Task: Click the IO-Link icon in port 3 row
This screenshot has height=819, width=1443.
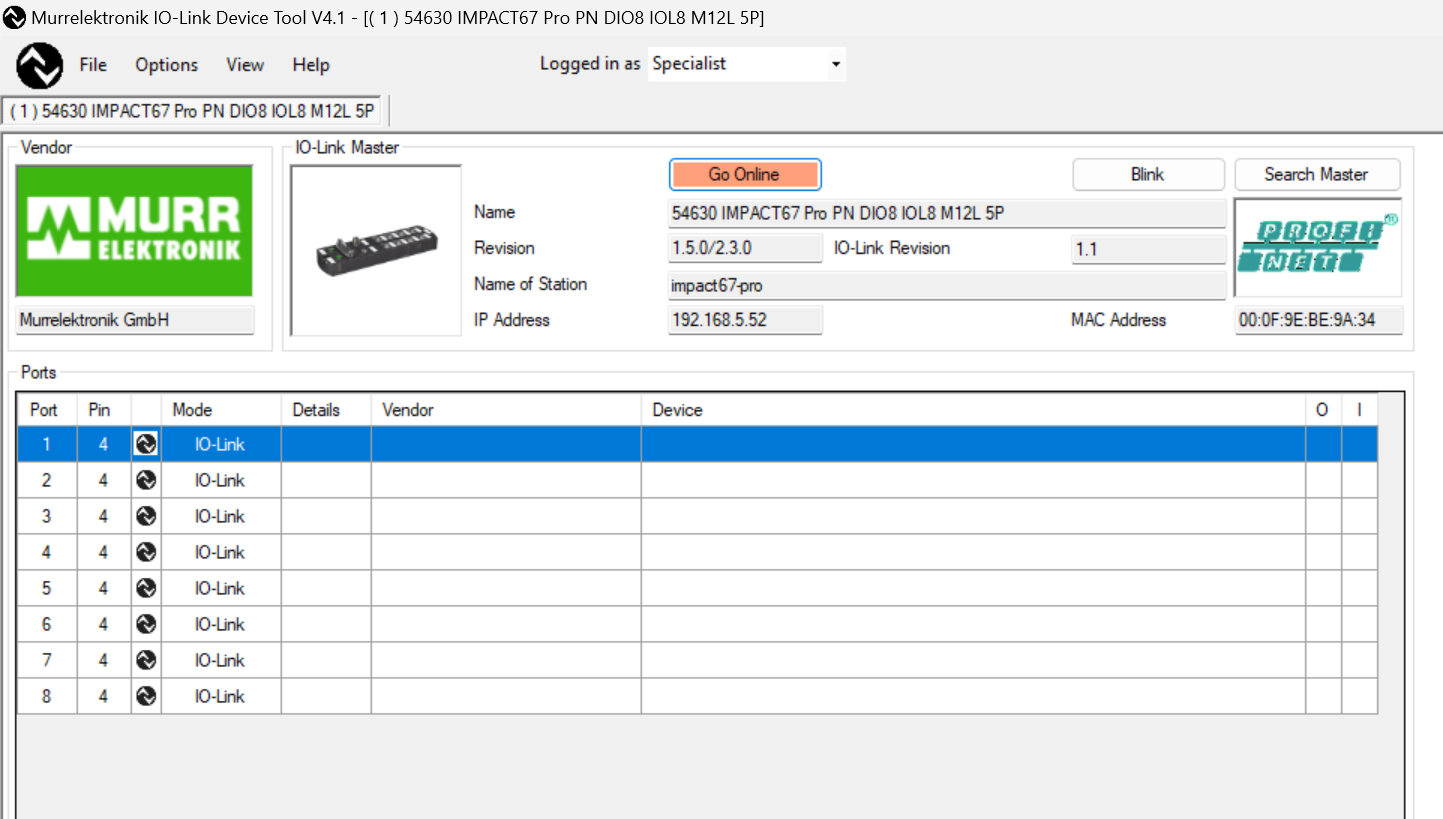Action: 146,516
